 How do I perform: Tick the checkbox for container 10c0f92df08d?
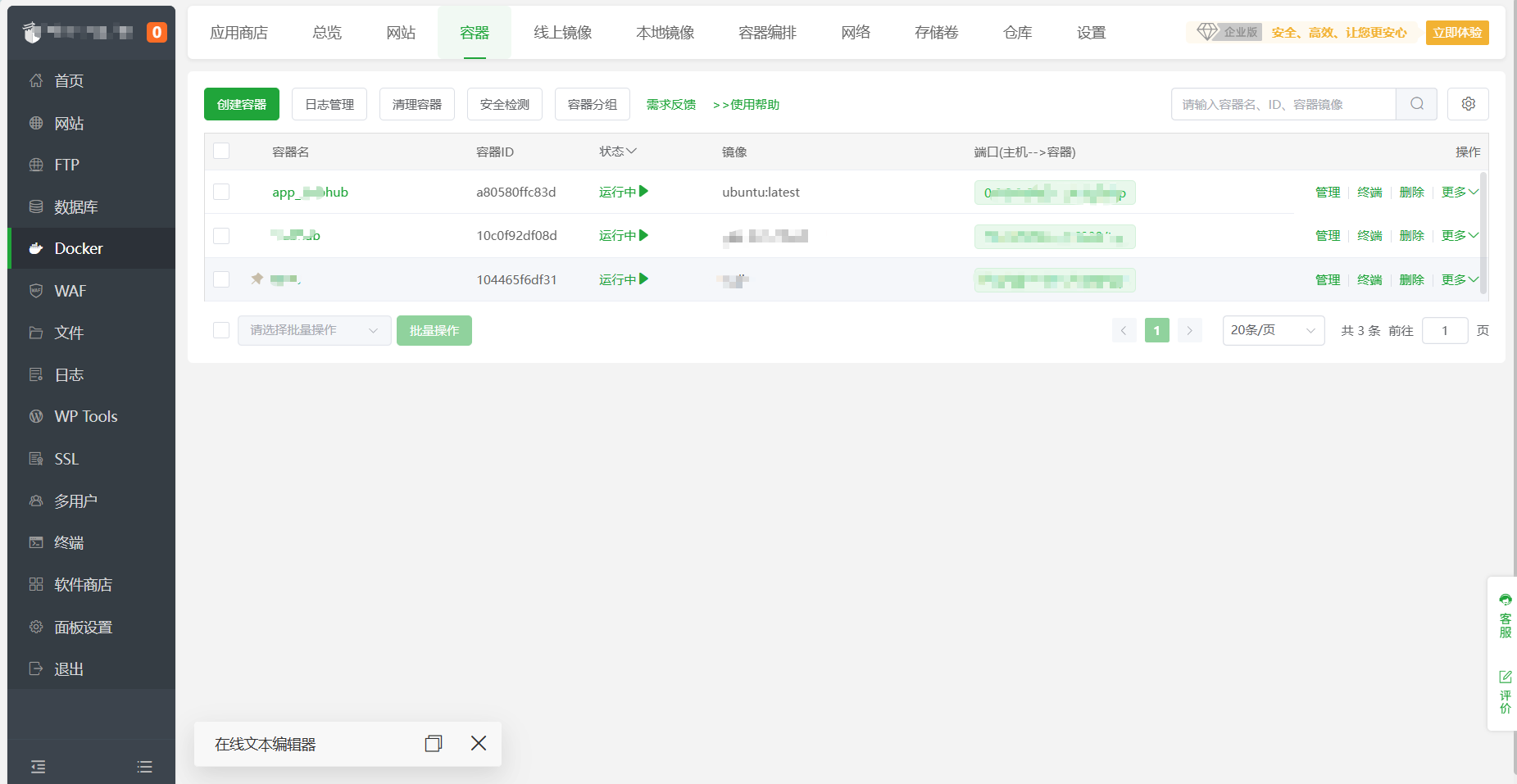pyautogui.click(x=221, y=236)
